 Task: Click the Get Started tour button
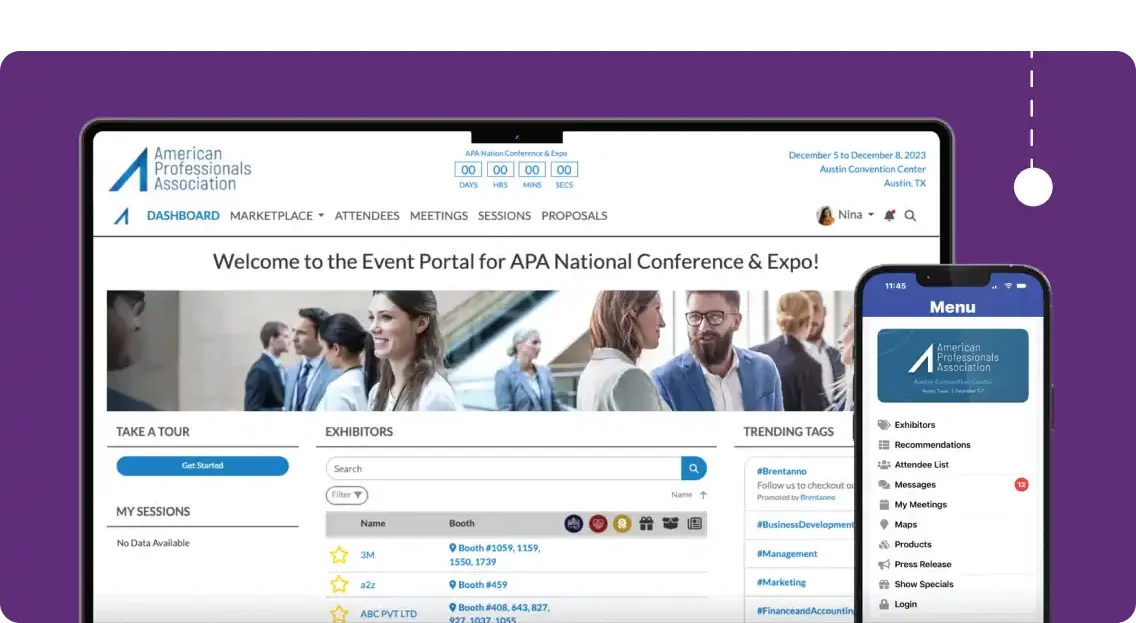coord(202,466)
